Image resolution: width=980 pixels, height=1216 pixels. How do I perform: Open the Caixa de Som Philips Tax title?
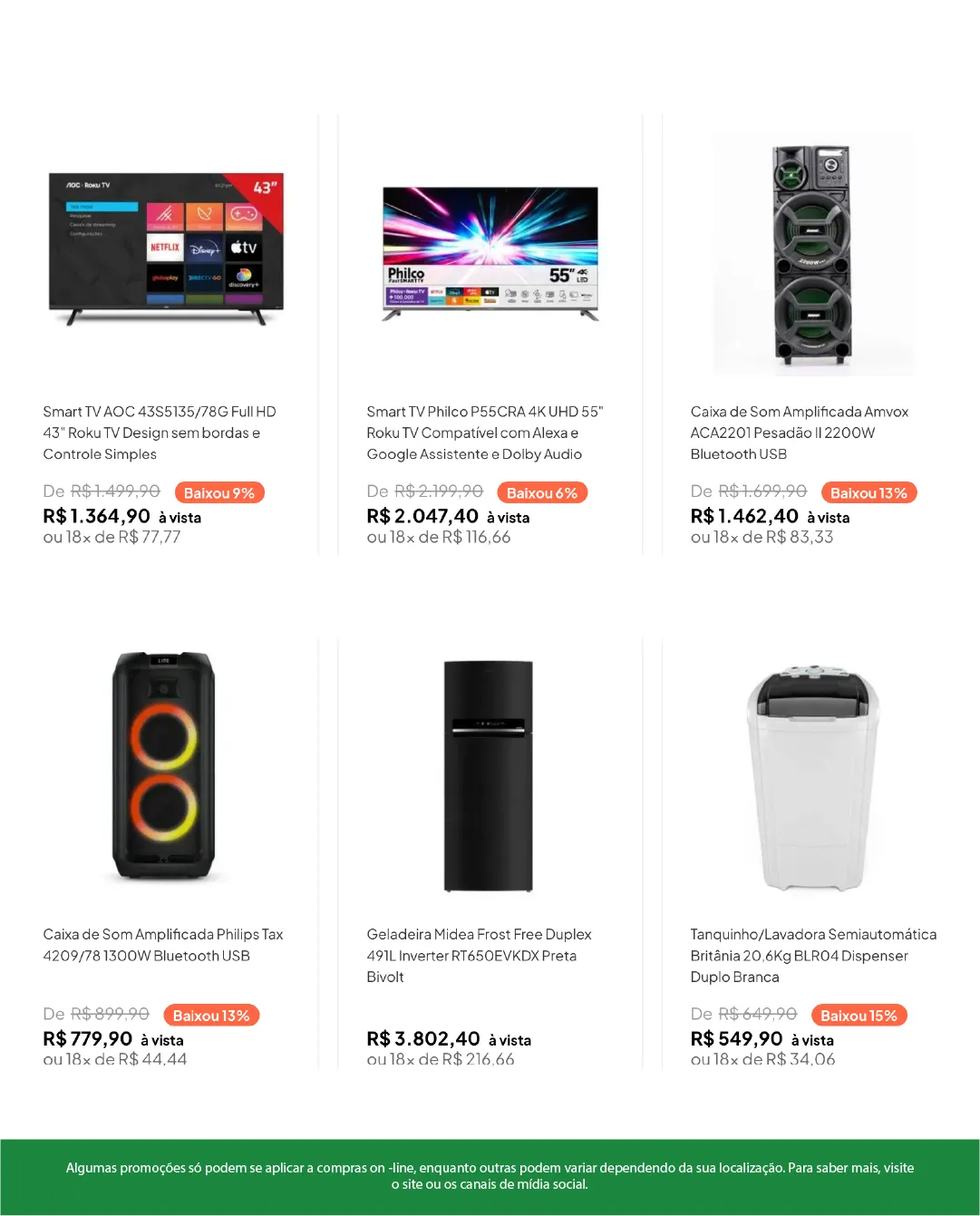point(163,945)
